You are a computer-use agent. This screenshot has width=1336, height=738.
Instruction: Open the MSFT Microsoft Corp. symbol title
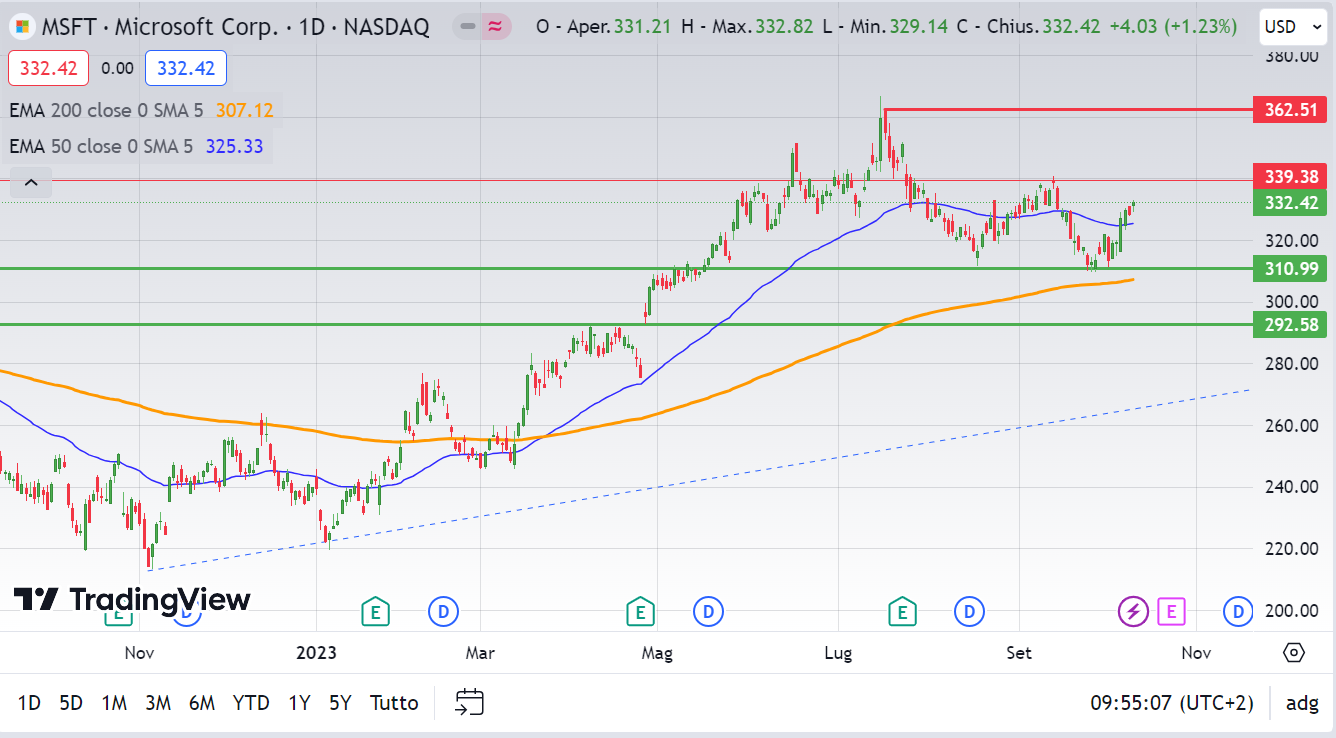coord(236,27)
